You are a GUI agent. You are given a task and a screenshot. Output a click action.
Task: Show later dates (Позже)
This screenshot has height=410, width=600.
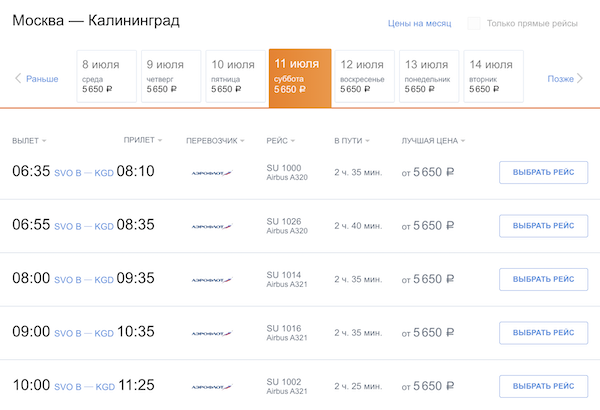(x=566, y=78)
